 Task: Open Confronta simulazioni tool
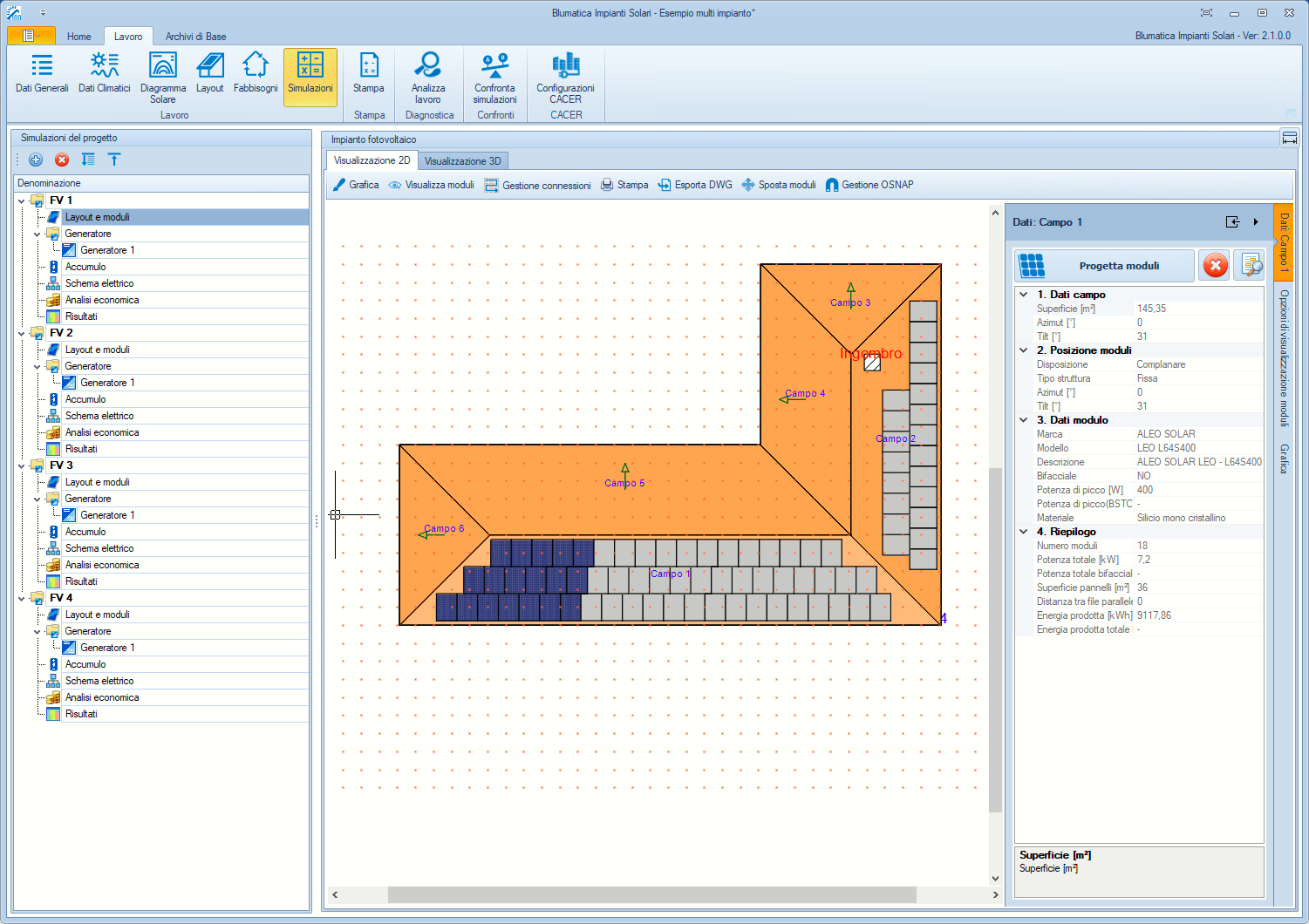point(494,77)
